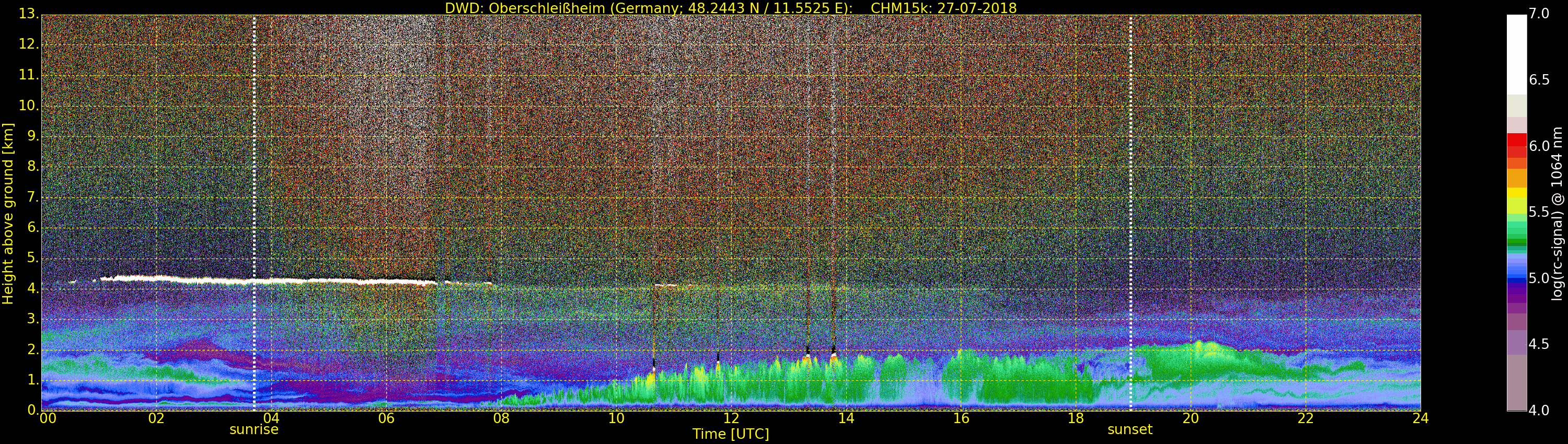Click the time axis tick "24"
Image resolution: width=1568 pixels, height=444 pixels.
[1421, 418]
